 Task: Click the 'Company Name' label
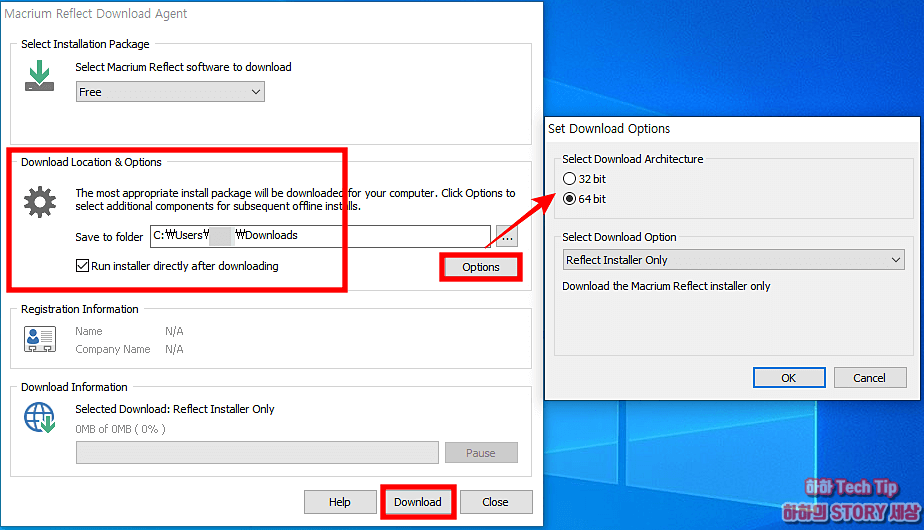(x=113, y=350)
